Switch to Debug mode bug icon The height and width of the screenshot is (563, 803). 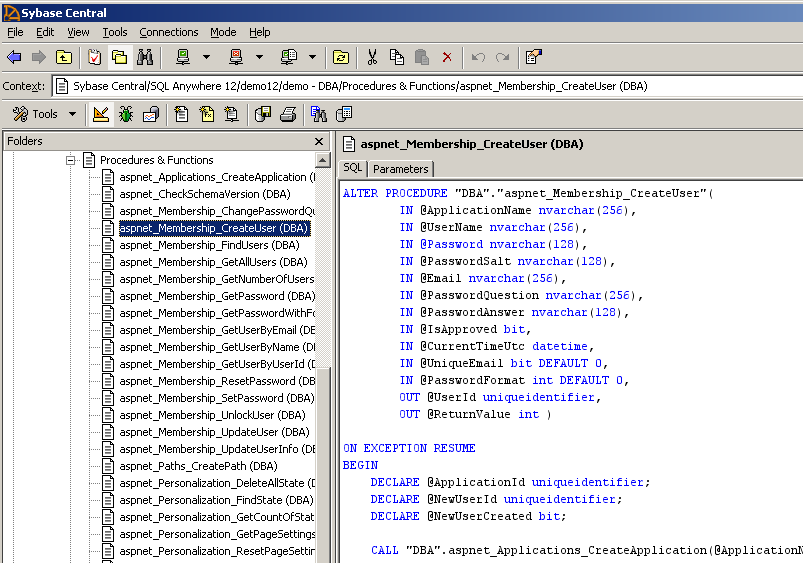pos(125,114)
